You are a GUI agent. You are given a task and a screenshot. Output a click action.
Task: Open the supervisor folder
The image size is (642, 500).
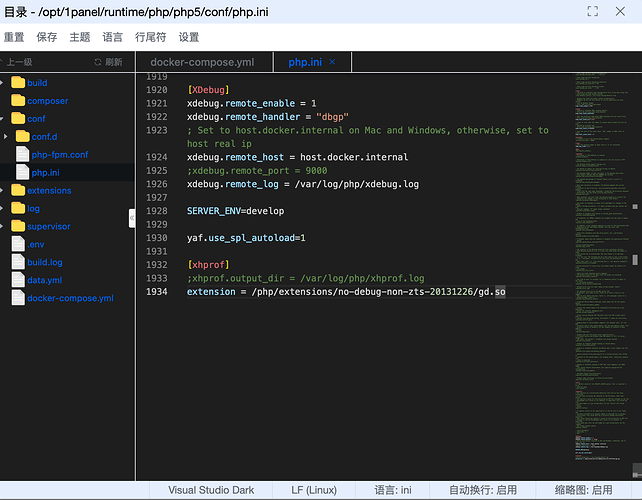tap(49, 226)
